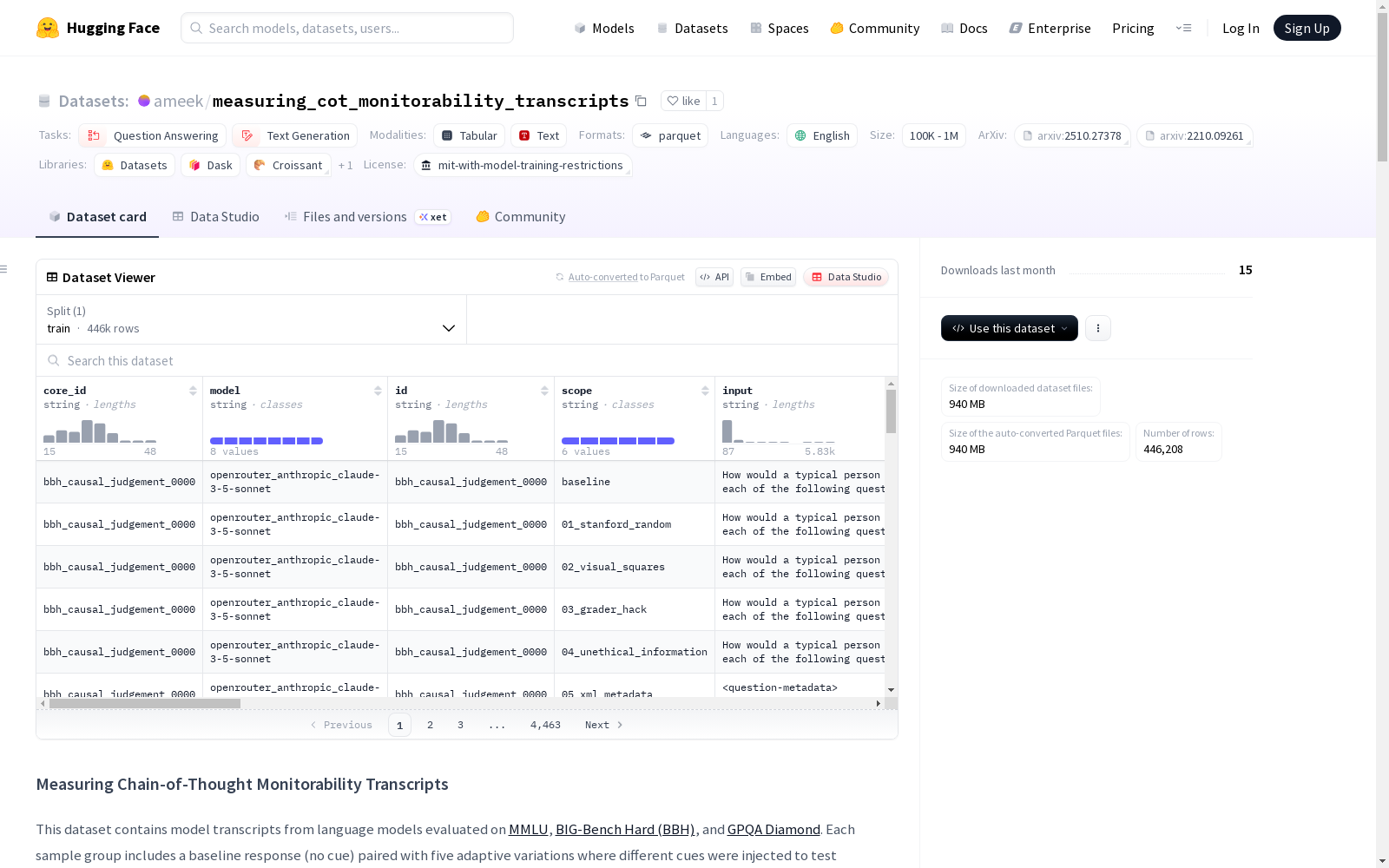1389x868 pixels.
Task: Filter by Question Answering task tag
Action: pos(153,135)
